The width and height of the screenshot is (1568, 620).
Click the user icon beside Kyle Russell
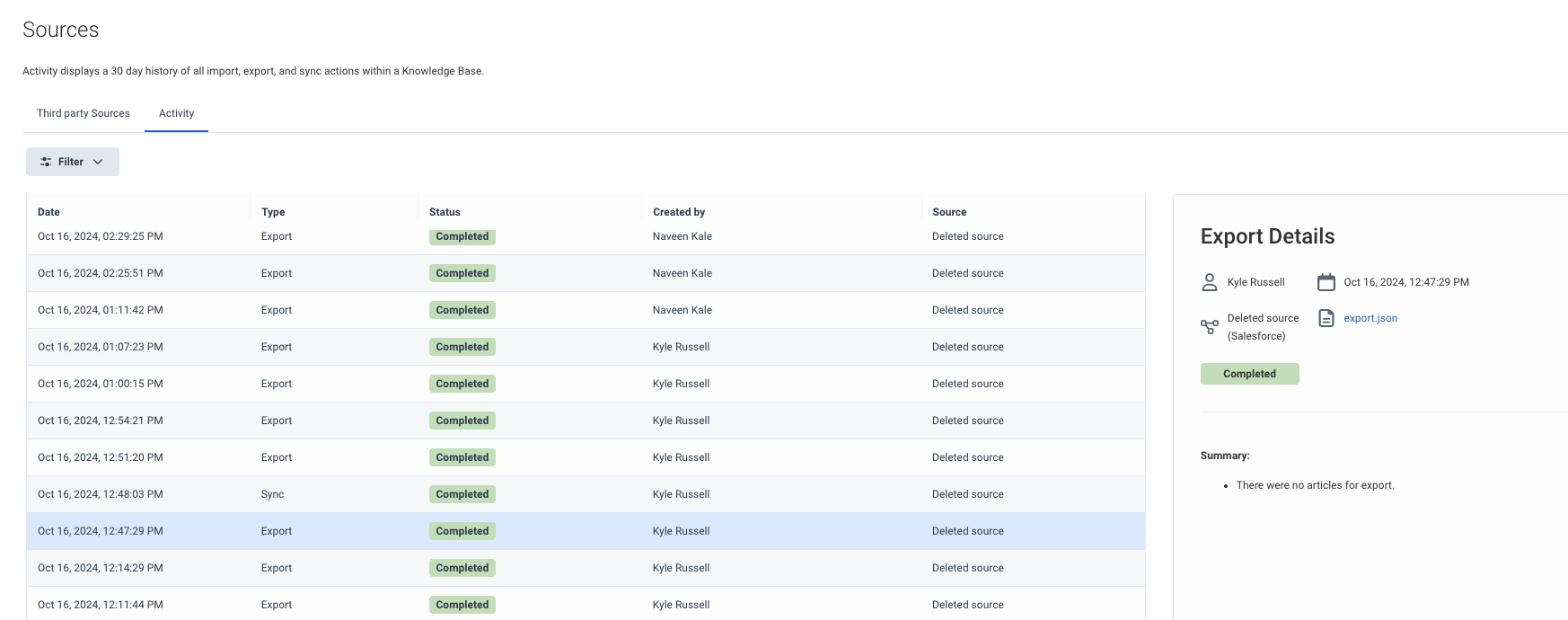coord(1210,282)
